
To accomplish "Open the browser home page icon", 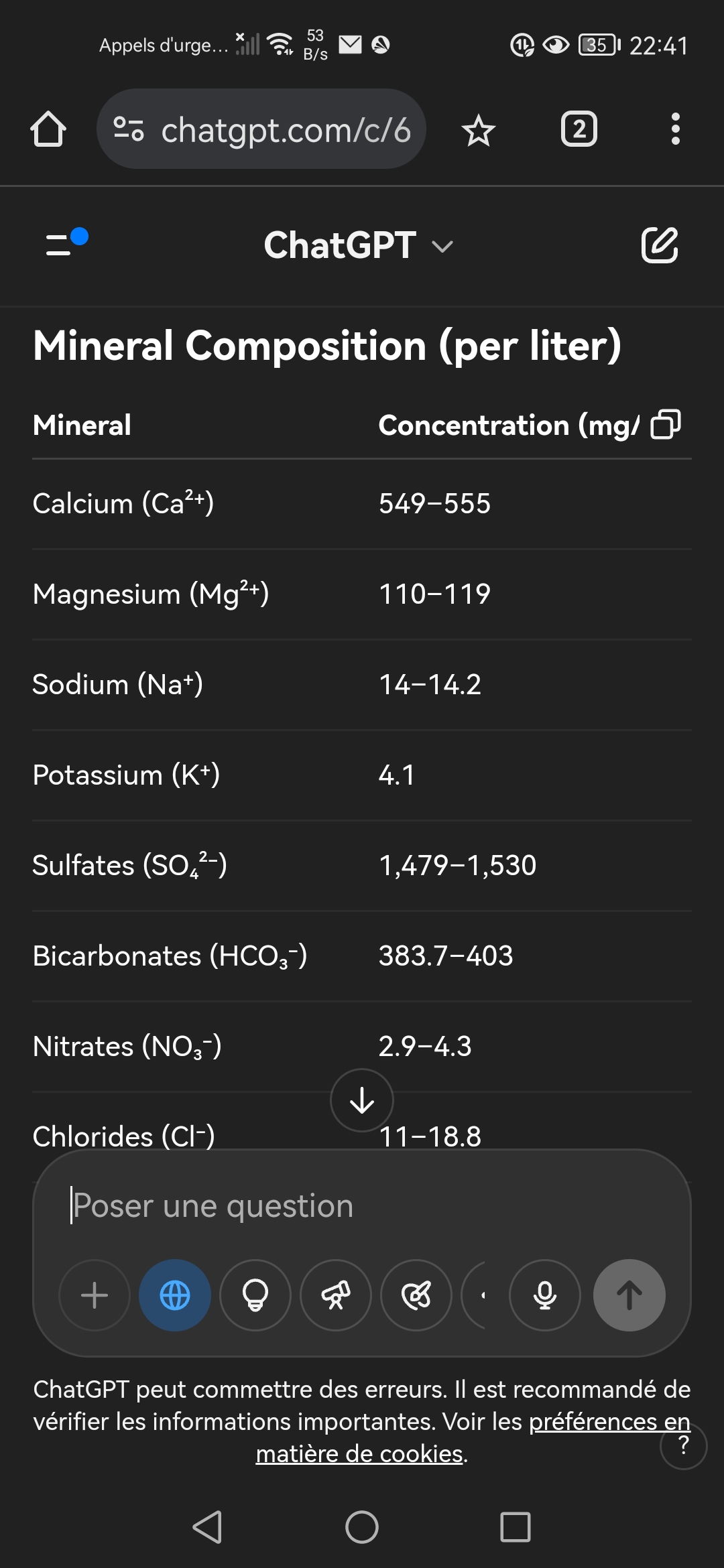I will 48,129.
